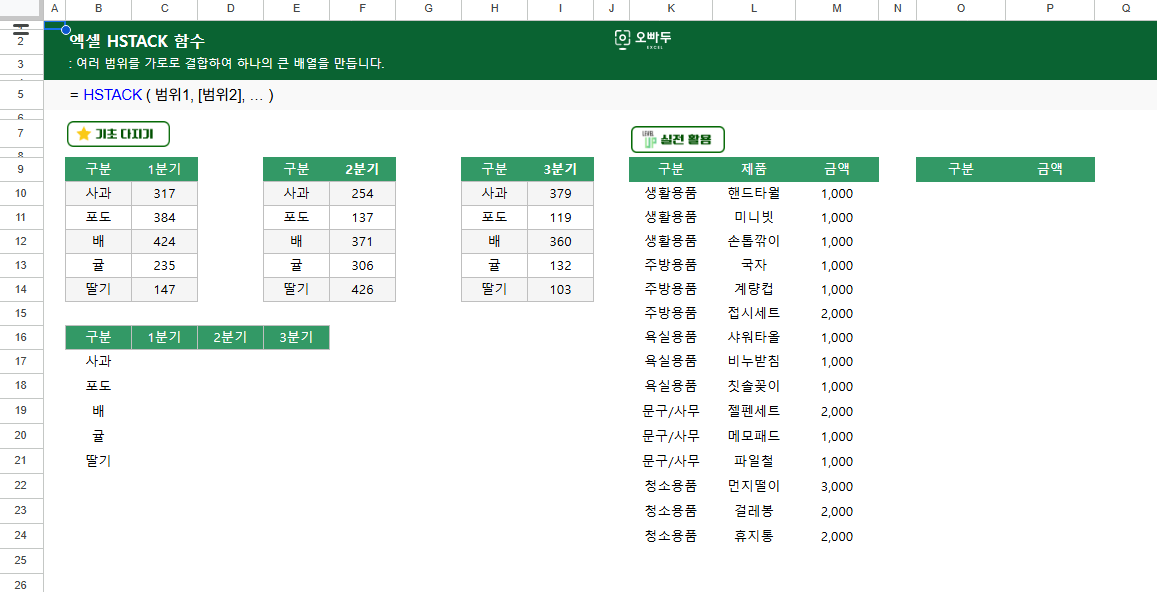This screenshot has height=592, width=1157.
Task: Click the star 기초 다지기 badge
Action: 119,134
